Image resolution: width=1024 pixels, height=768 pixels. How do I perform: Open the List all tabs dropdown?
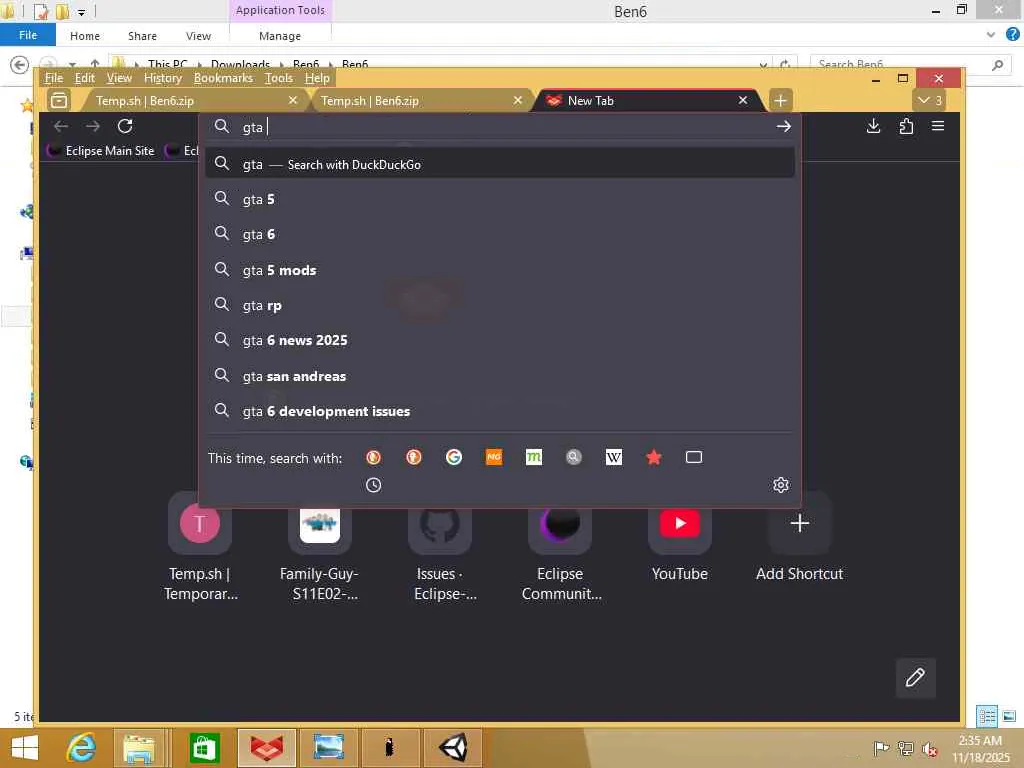pyautogui.click(x=929, y=101)
